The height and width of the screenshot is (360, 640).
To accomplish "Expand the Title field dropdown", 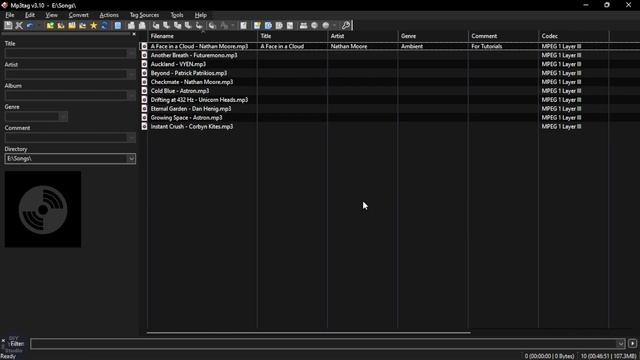I will (x=131, y=53).
